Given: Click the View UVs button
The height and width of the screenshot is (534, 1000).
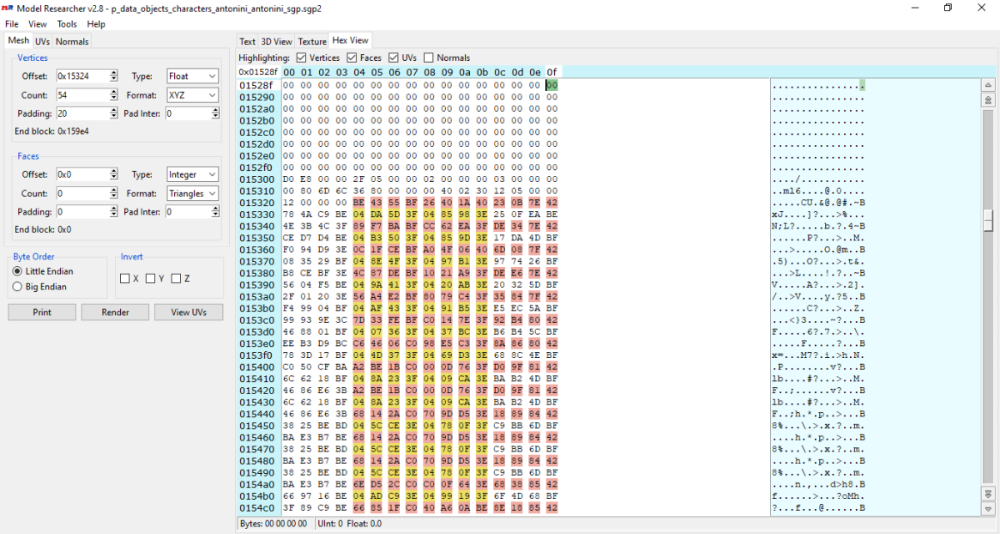Looking at the screenshot, I should (188, 312).
